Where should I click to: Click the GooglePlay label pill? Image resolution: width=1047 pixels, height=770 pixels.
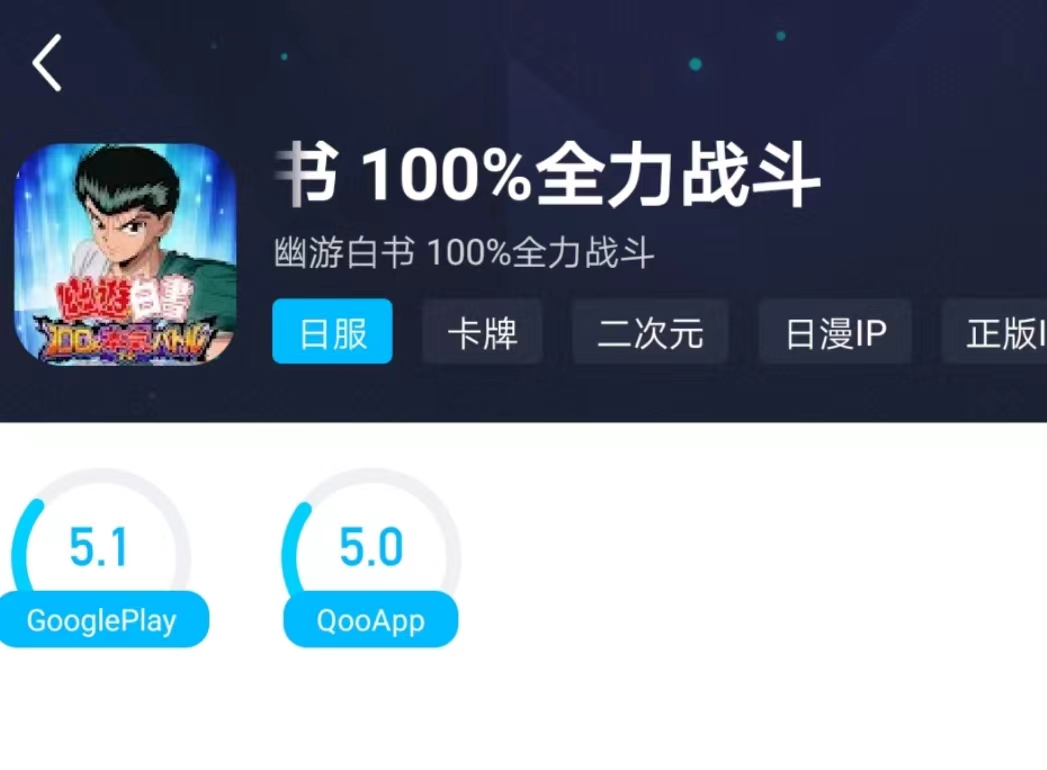pyautogui.click(x=101, y=620)
